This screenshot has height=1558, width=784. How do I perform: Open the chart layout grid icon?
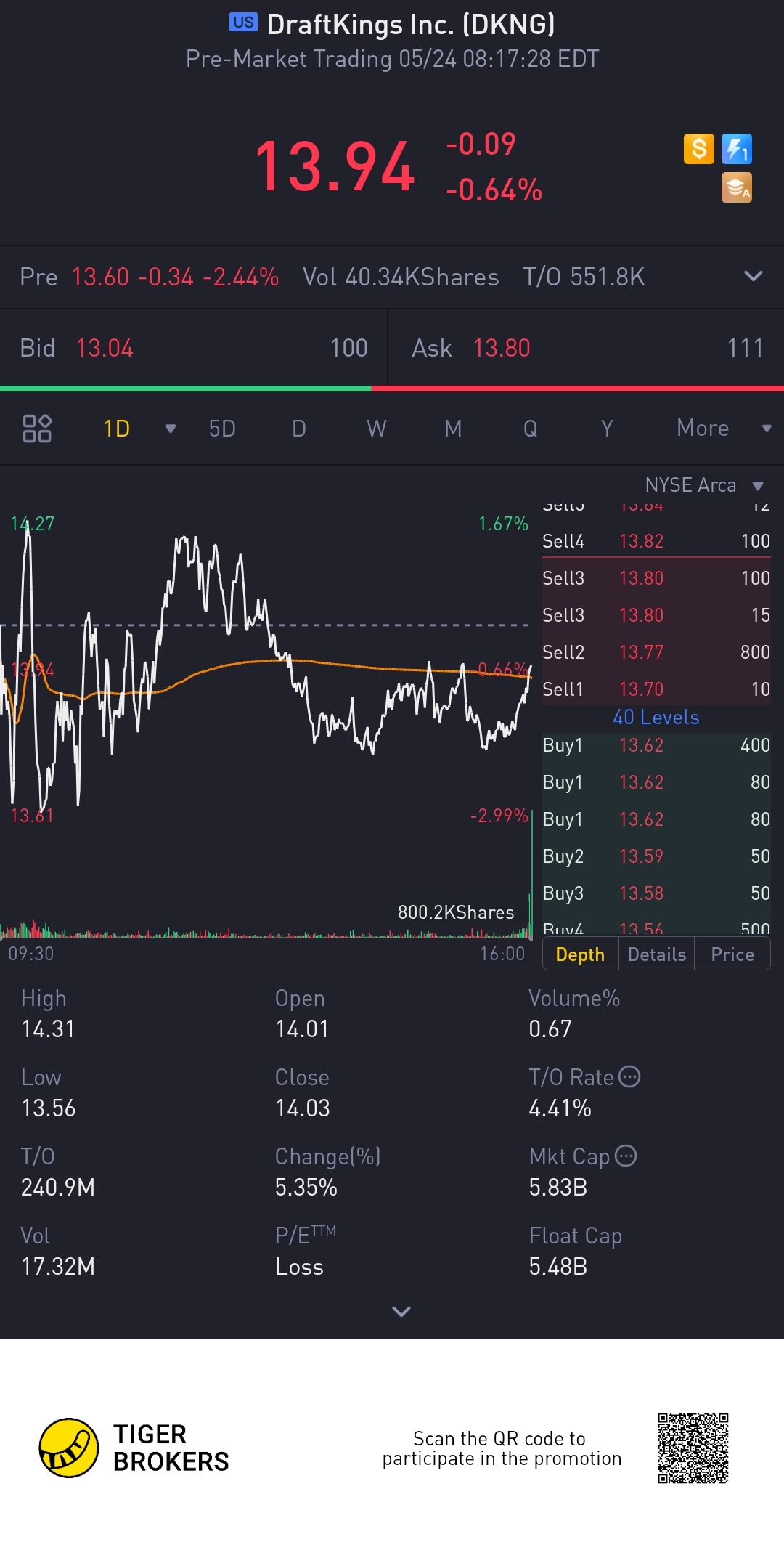pos(37,429)
